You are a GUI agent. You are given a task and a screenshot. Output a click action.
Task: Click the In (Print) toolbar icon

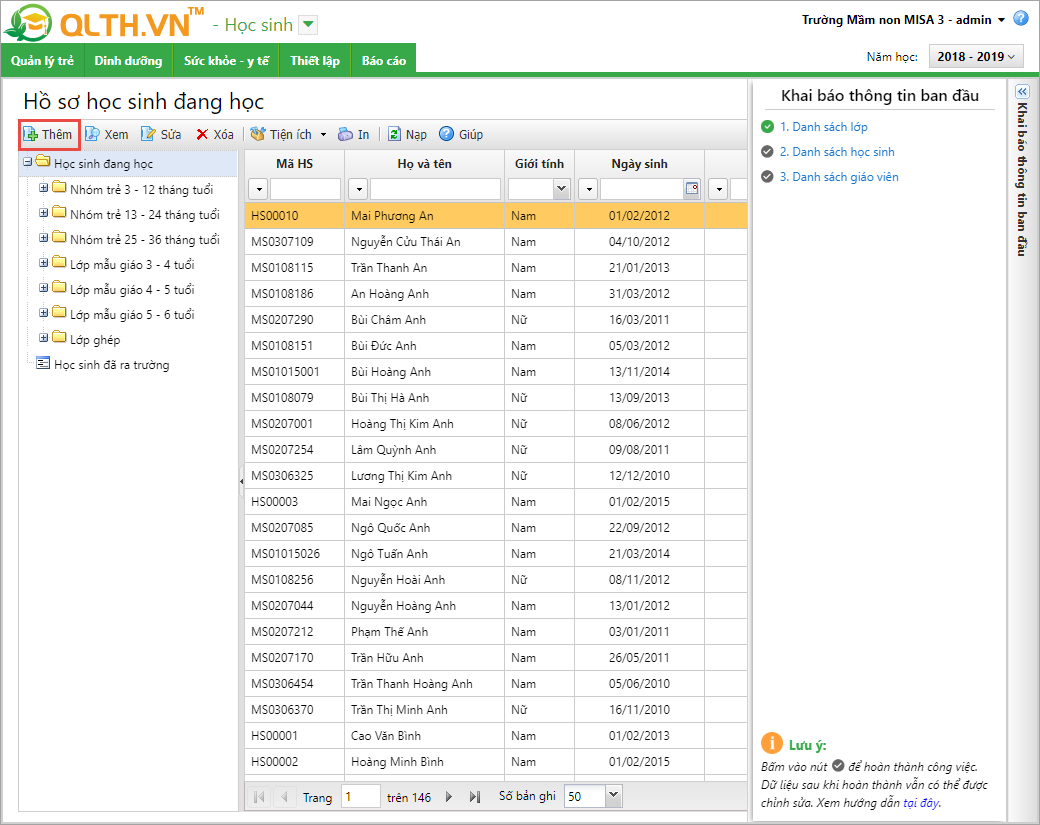(x=345, y=134)
